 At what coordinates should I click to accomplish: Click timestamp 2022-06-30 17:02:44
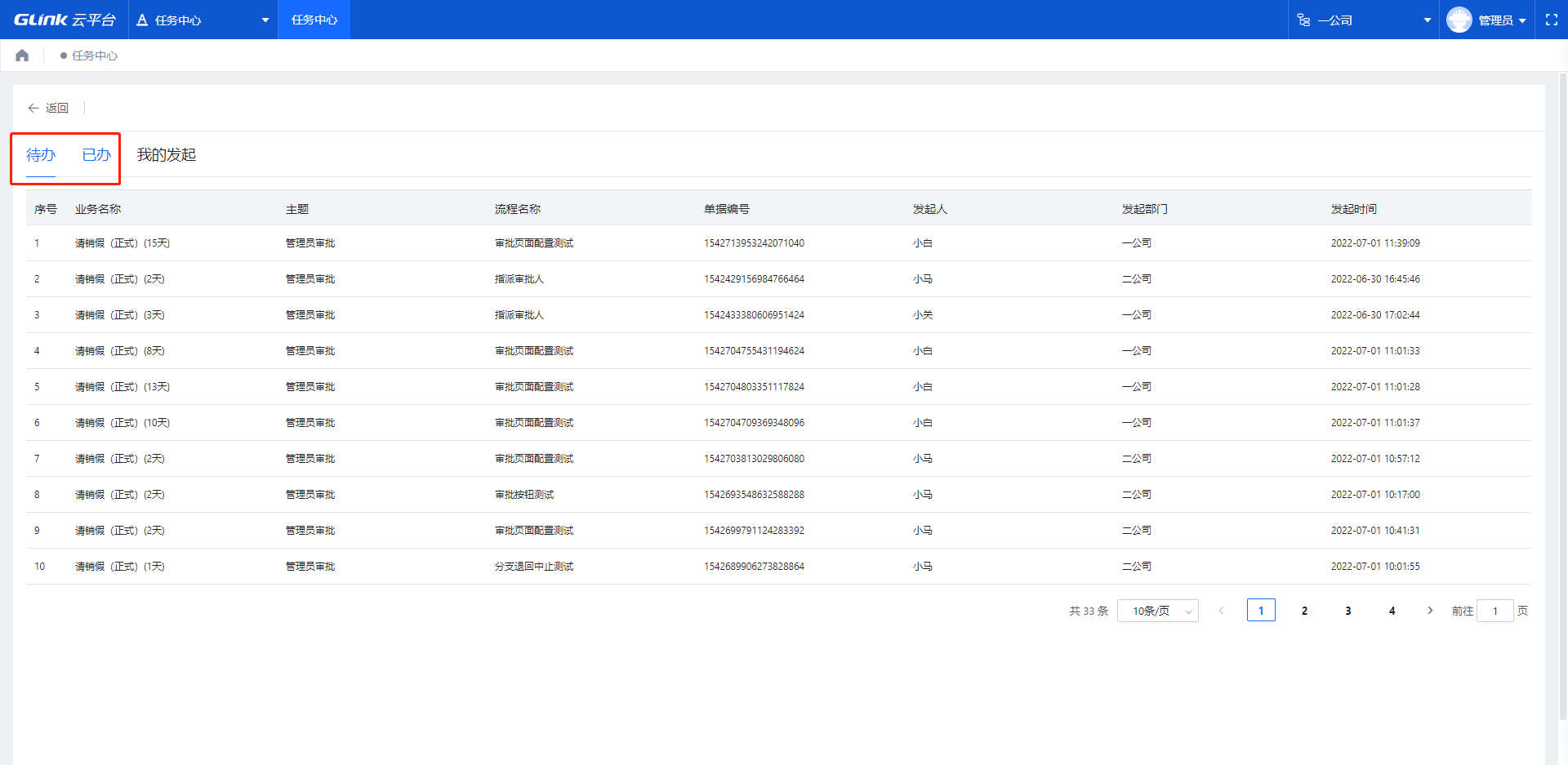(x=1375, y=315)
